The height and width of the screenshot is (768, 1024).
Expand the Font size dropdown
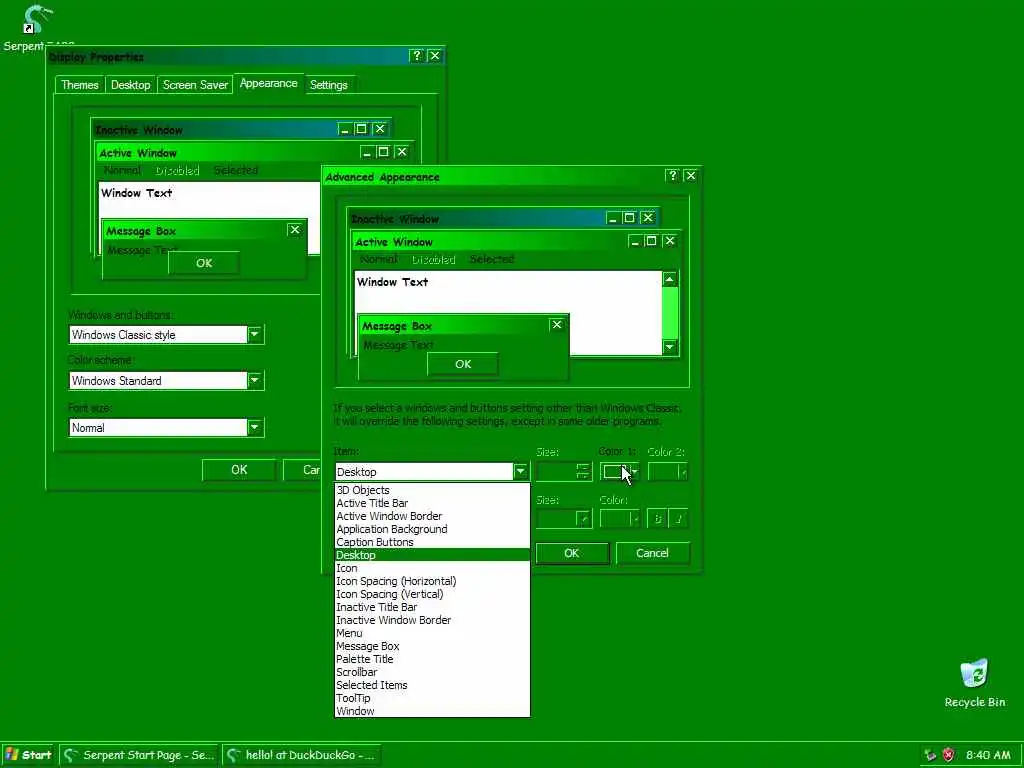pyautogui.click(x=255, y=428)
